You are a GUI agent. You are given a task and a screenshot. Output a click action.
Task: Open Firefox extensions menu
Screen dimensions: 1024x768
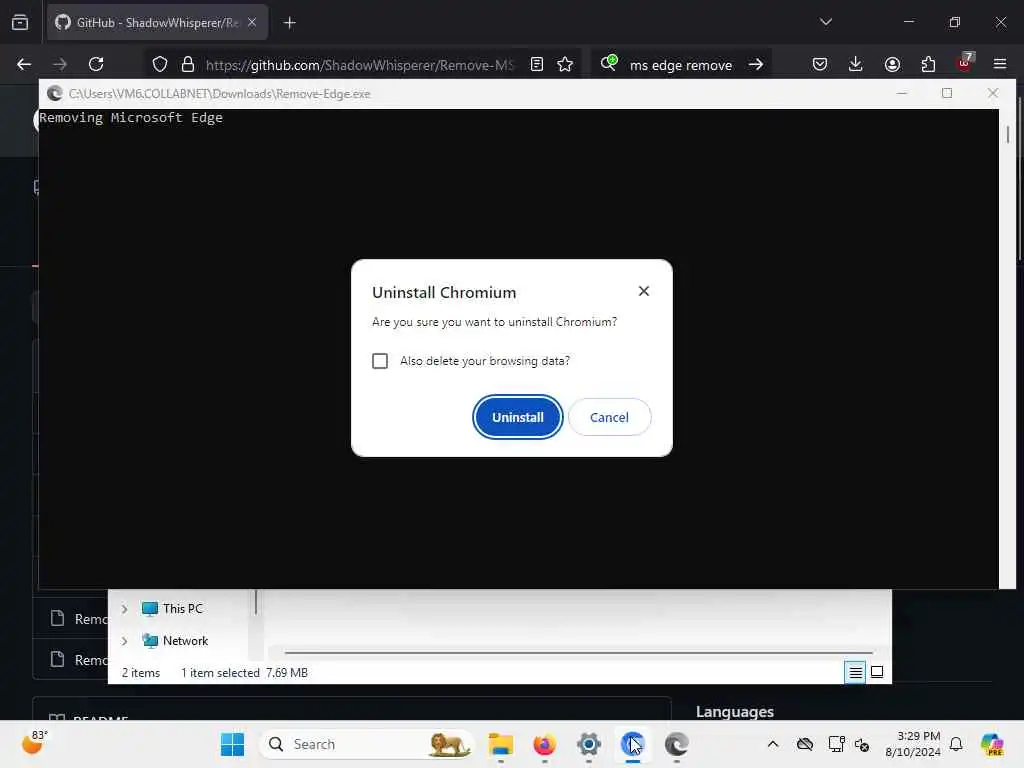coord(928,64)
